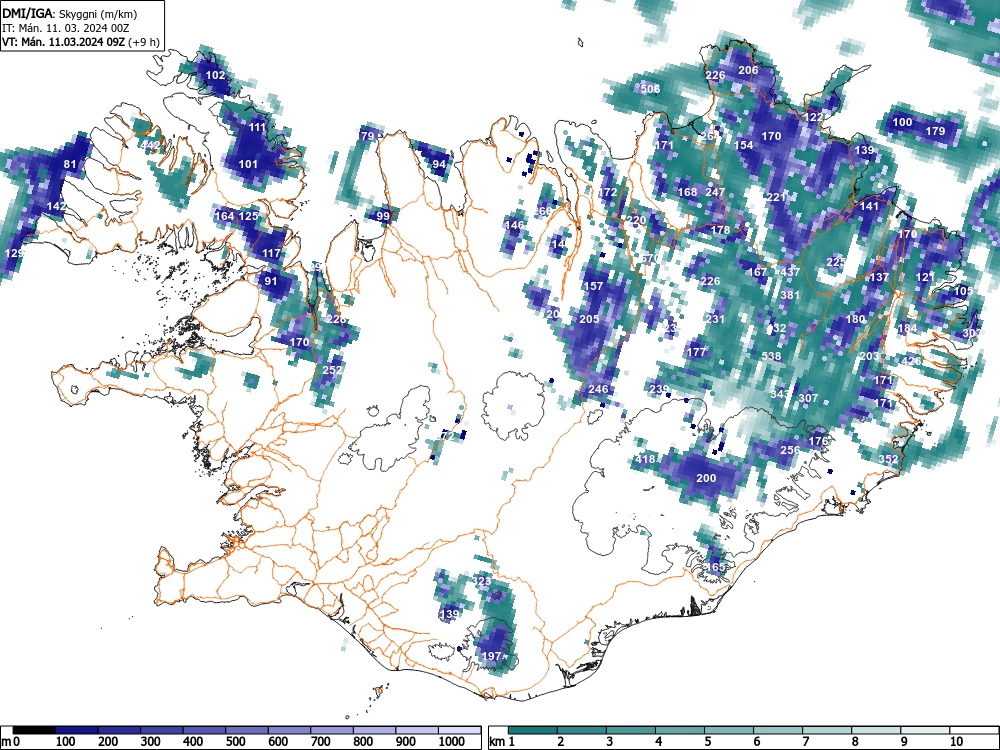Pick the 300–400 m blue legend swatch
Screen dimensions: 1000x750
coord(162,730)
